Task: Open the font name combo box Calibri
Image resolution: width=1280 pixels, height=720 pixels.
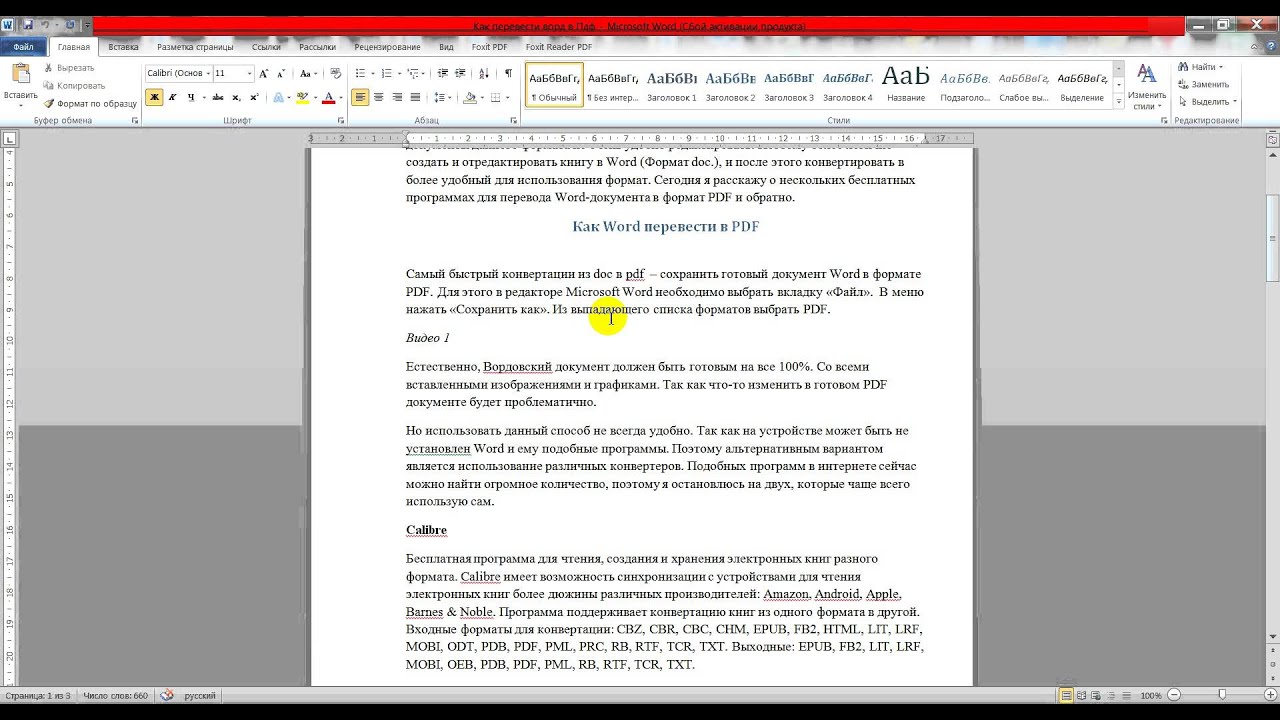Action: pos(177,74)
